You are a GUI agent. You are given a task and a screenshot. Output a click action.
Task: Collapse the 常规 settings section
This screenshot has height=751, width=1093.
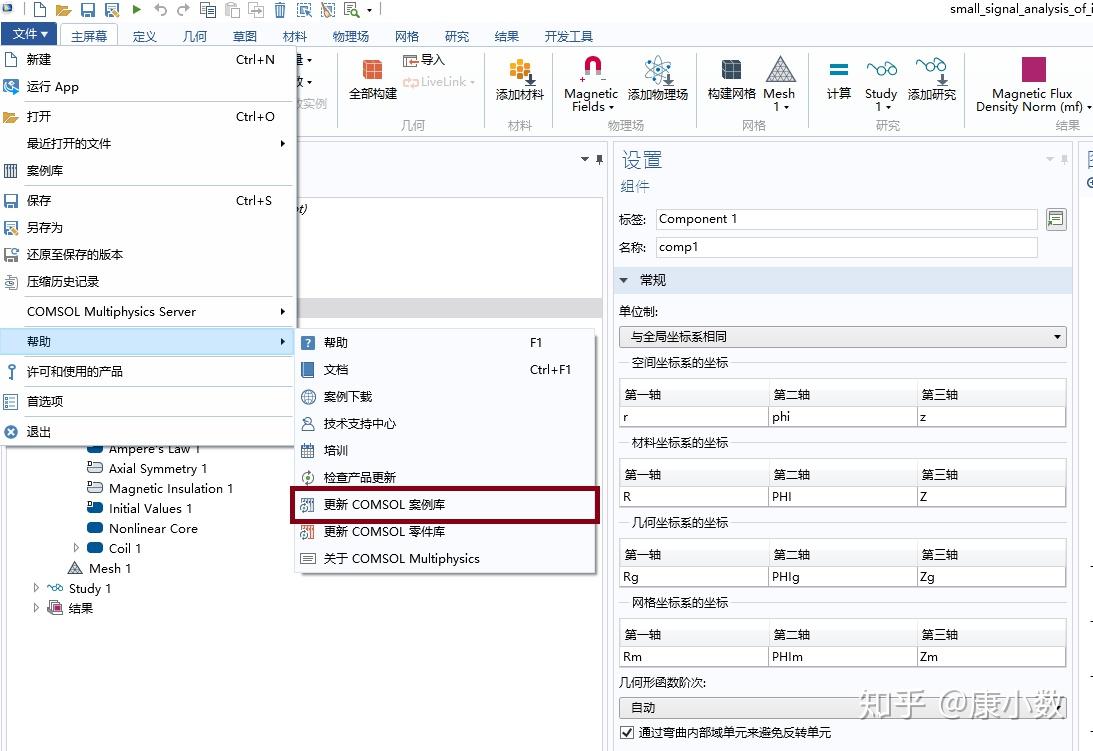coord(625,279)
